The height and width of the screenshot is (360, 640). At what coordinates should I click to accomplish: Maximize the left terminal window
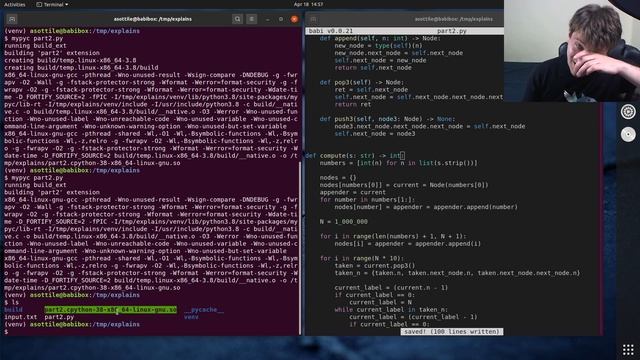[x=281, y=19]
